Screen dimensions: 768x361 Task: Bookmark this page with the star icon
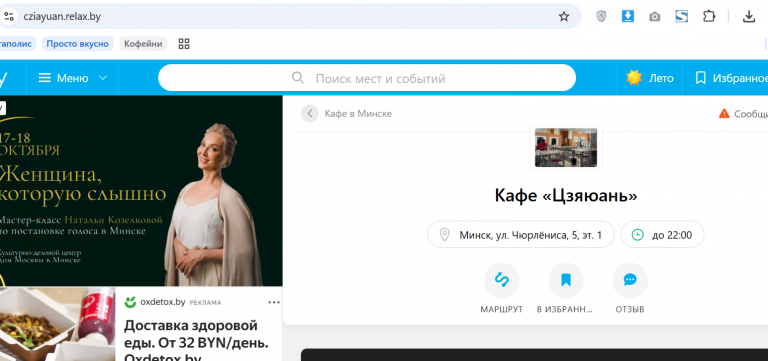pos(564,17)
